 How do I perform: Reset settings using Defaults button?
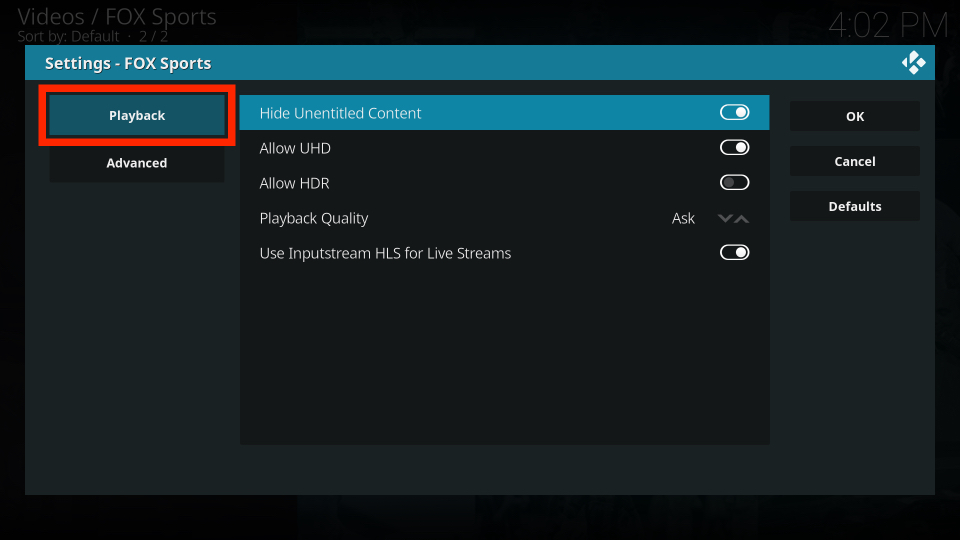[x=855, y=206]
